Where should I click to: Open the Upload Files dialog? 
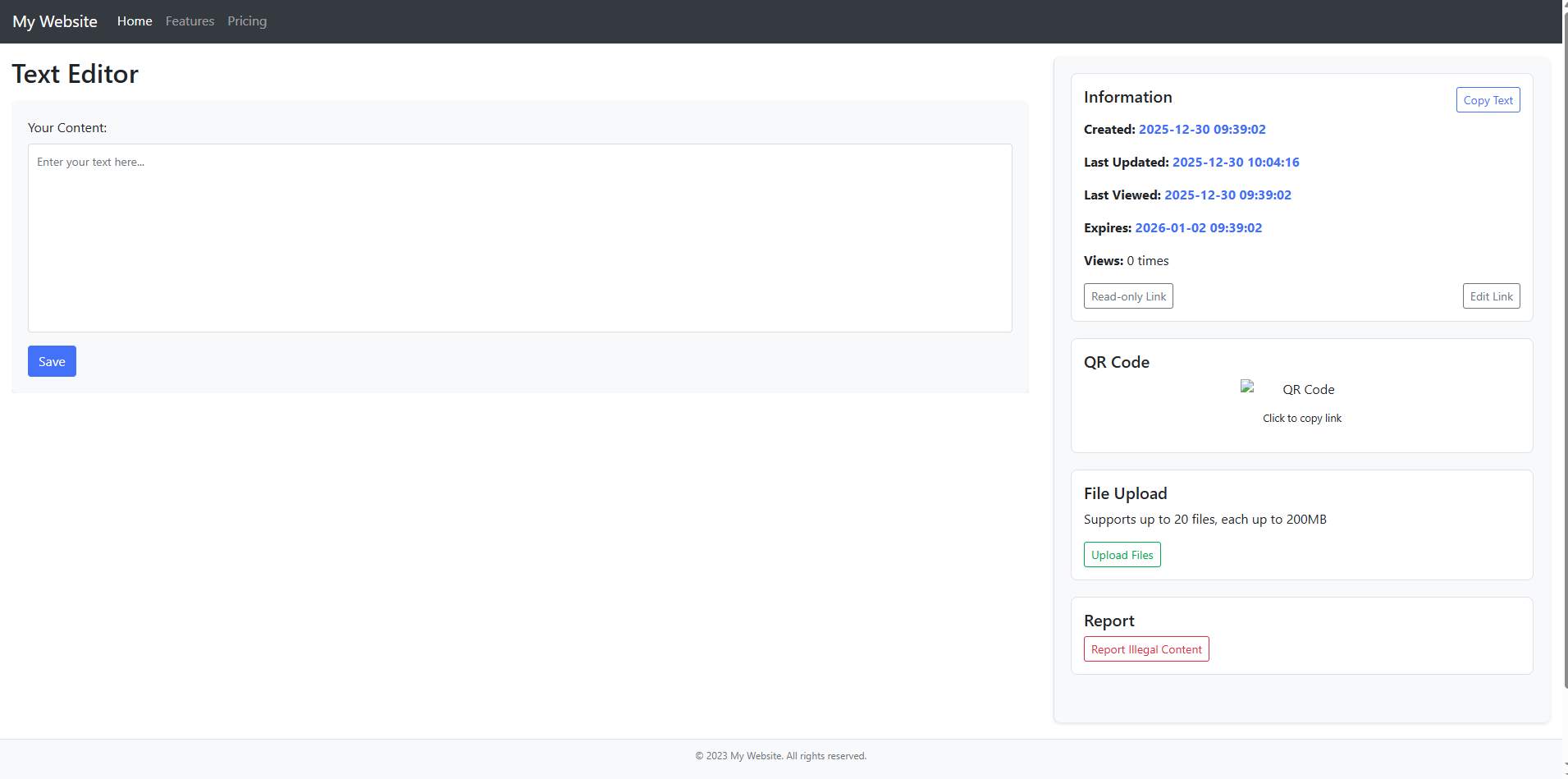click(1122, 555)
